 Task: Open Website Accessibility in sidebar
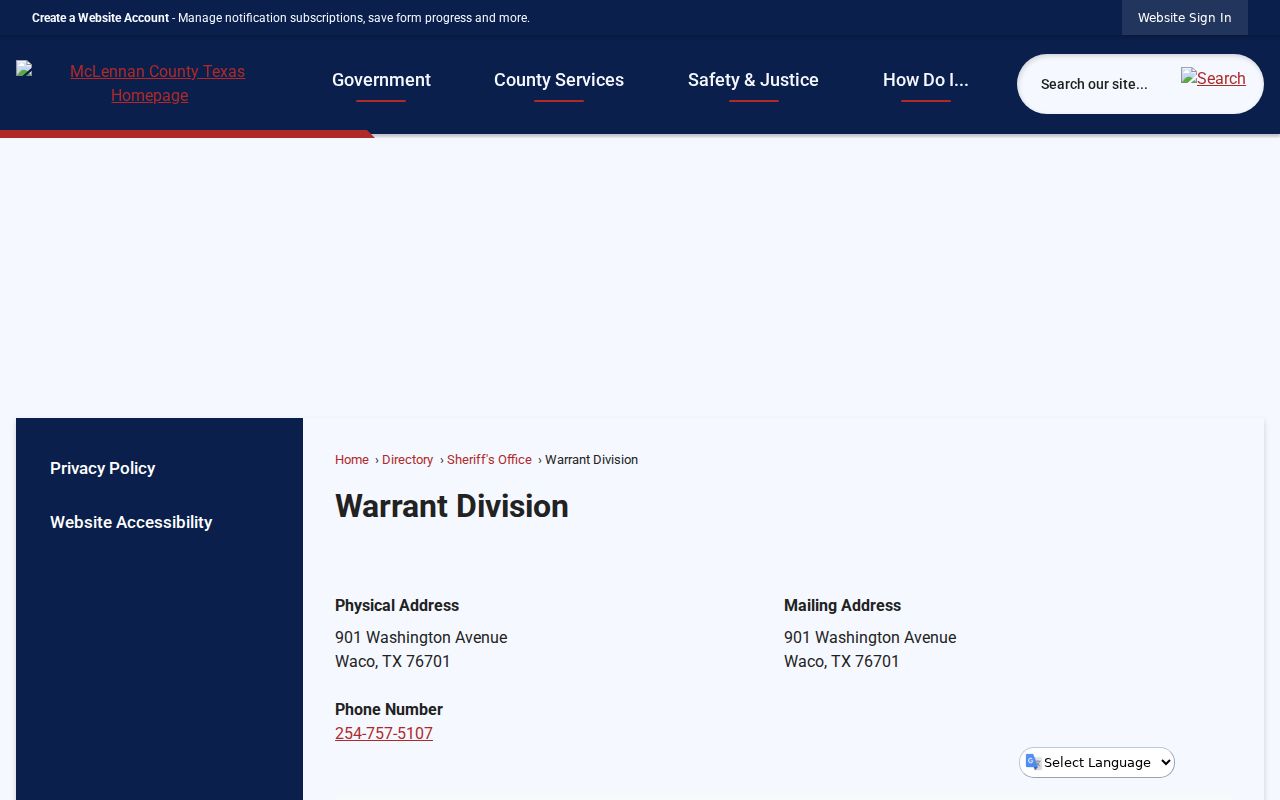(131, 522)
